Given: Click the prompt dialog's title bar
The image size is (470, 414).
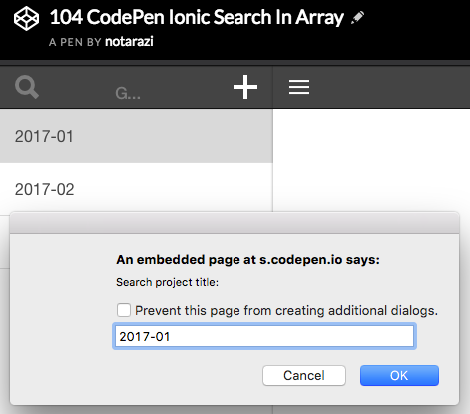Looking at the screenshot, I should (x=235, y=223).
